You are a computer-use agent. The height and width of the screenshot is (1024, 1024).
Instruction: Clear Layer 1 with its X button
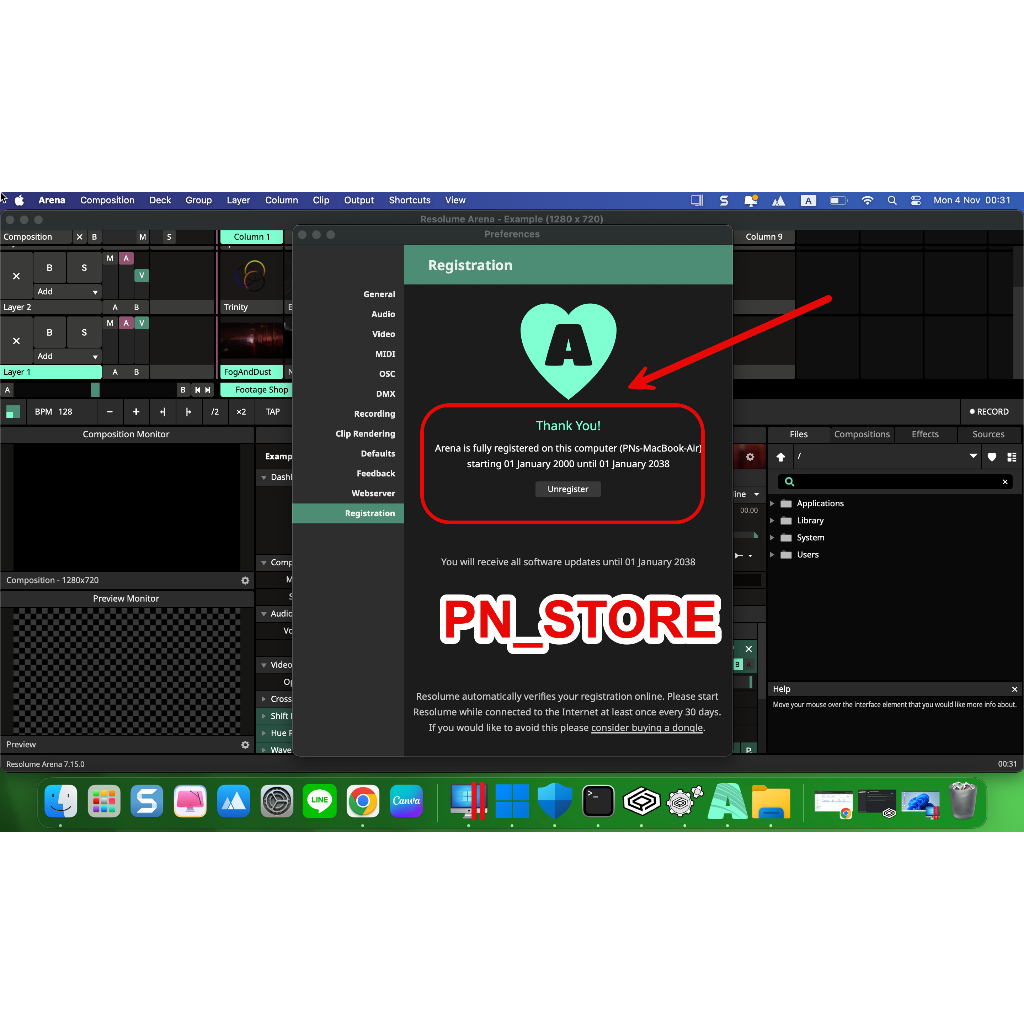[x=16, y=341]
